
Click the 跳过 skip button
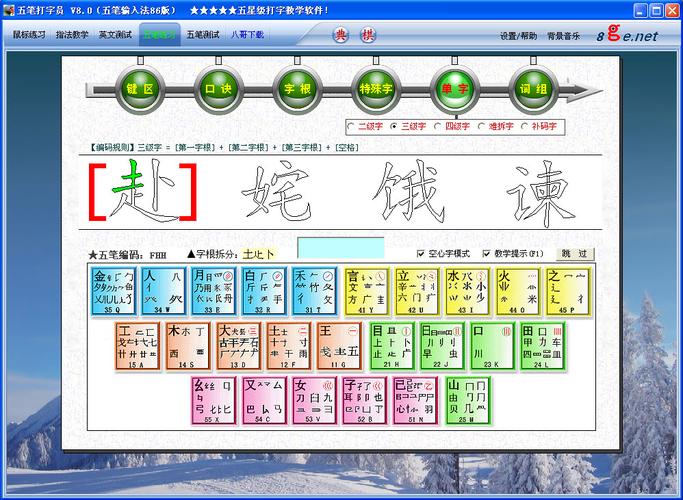click(x=576, y=254)
